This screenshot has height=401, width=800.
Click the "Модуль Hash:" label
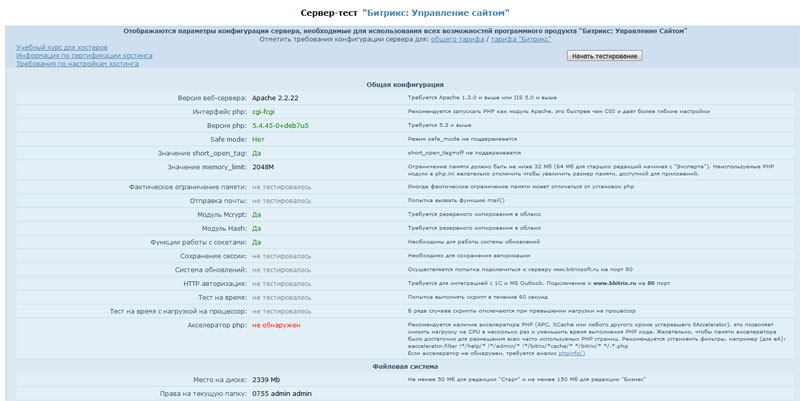pyautogui.click(x=224, y=229)
